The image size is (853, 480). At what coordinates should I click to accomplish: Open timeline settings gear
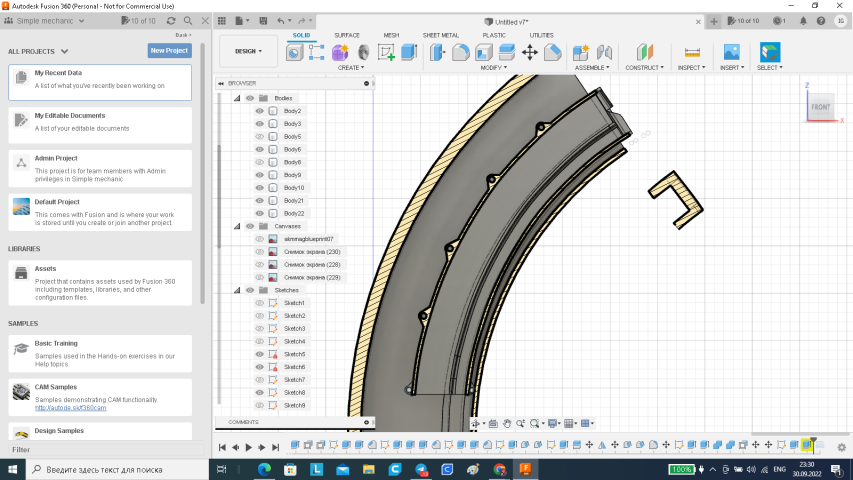point(842,447)
